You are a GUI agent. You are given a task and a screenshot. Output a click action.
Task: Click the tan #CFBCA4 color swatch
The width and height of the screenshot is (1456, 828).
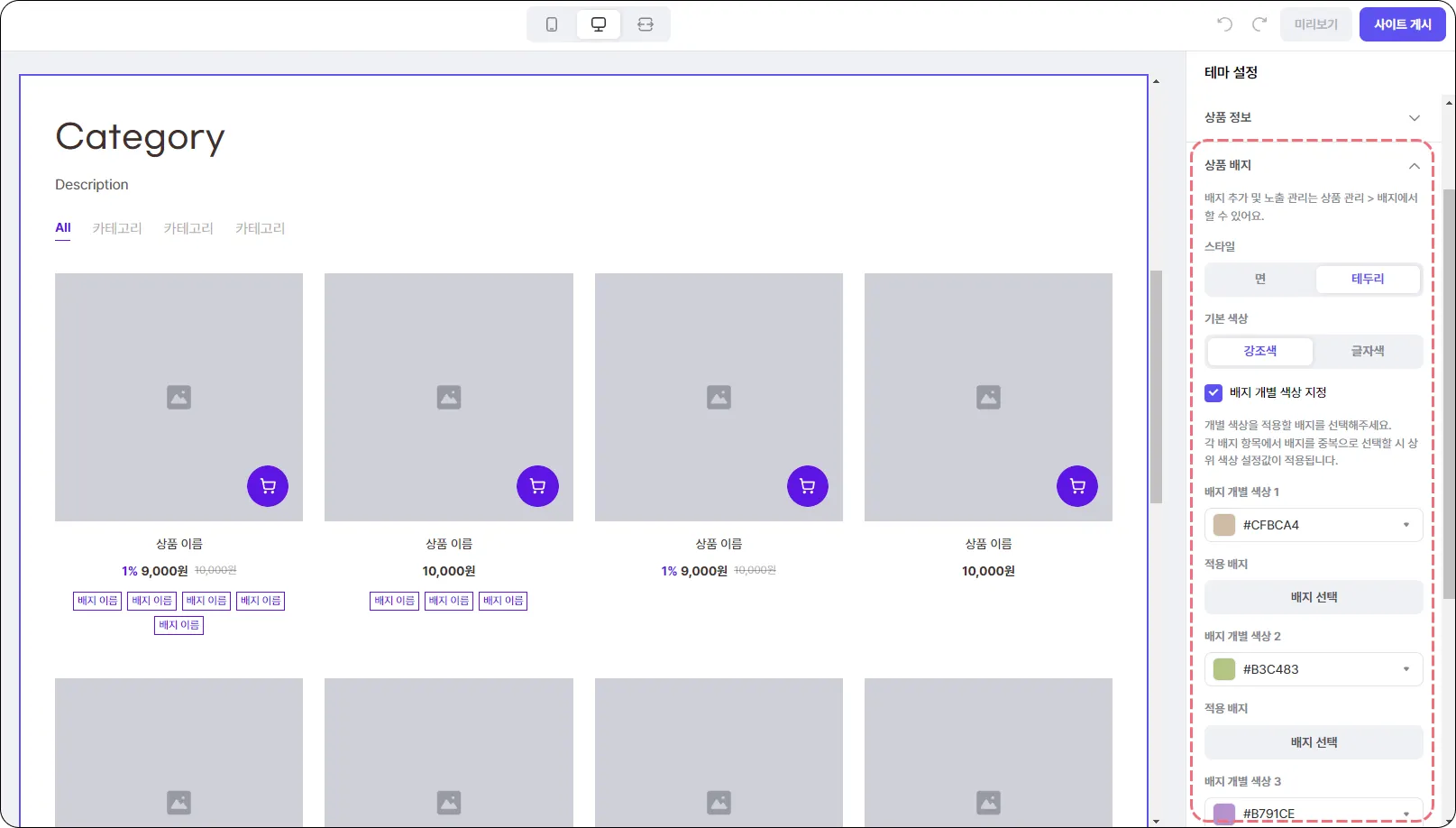click(1224, 525)
